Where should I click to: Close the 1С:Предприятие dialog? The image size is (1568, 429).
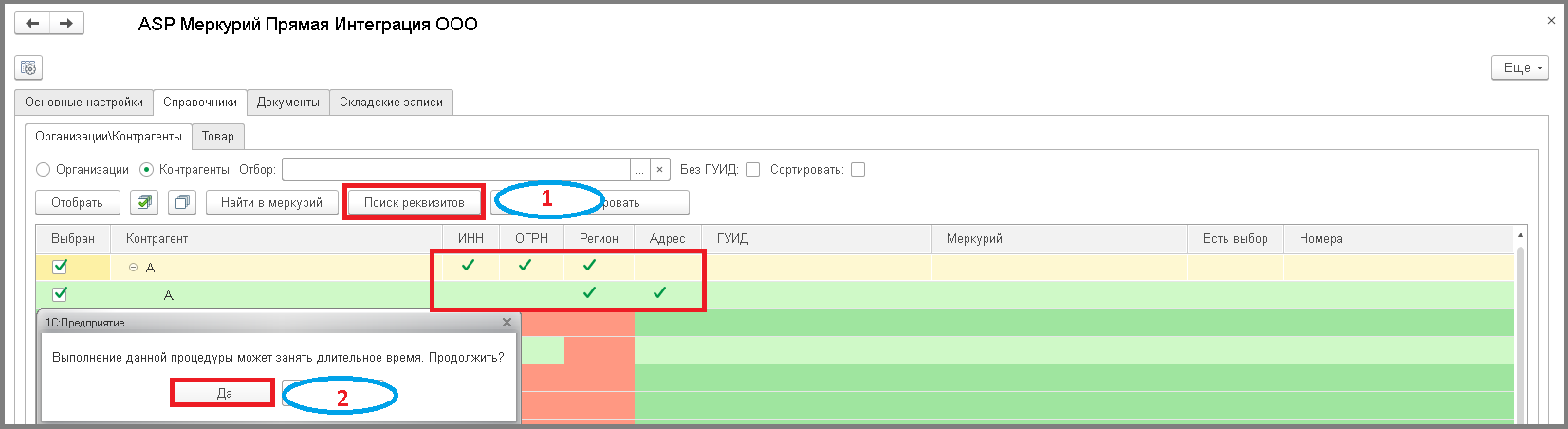[x=507, y=323]
